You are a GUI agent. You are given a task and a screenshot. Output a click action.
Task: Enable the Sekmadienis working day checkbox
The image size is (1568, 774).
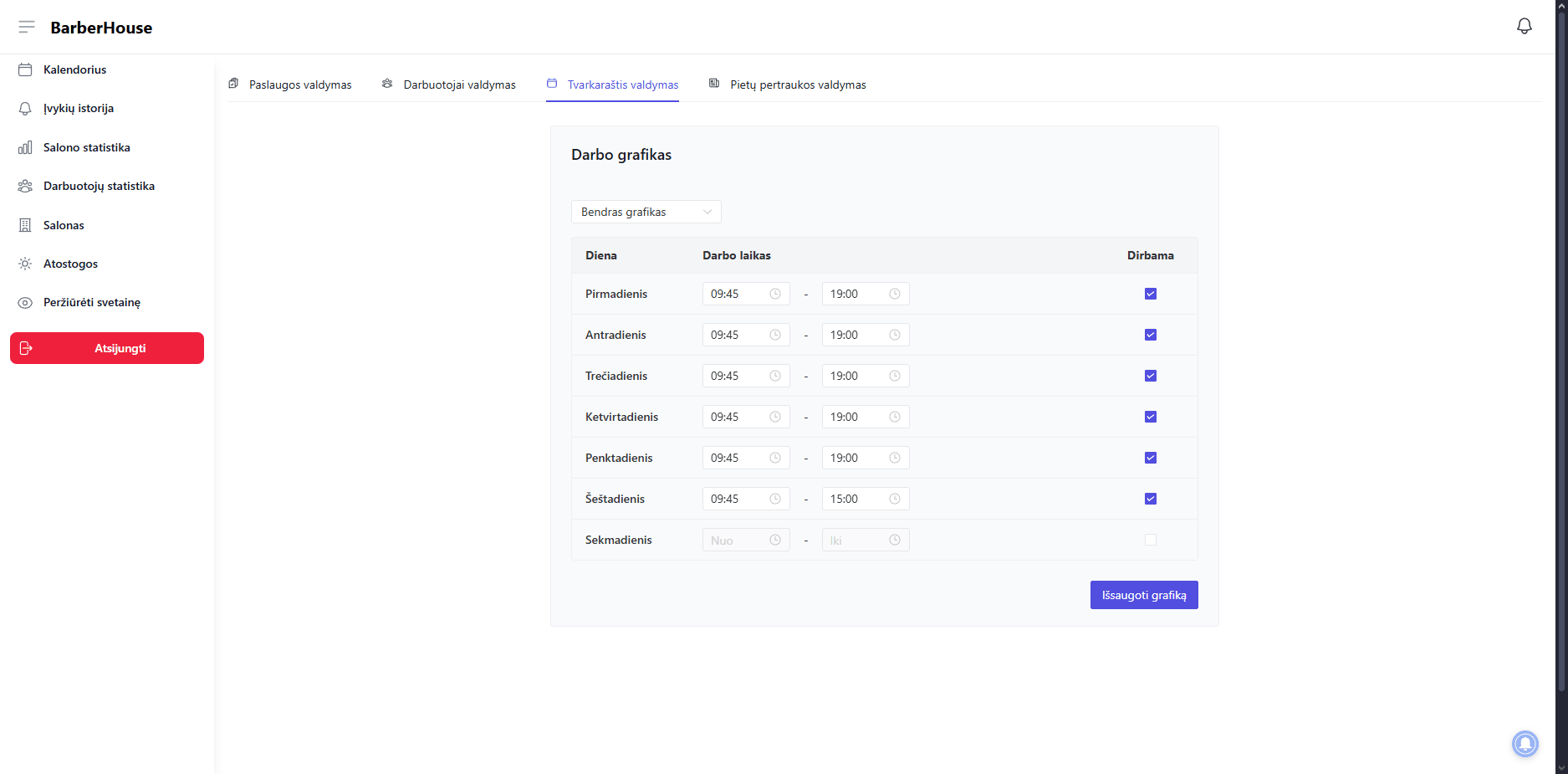[1150, 540]
